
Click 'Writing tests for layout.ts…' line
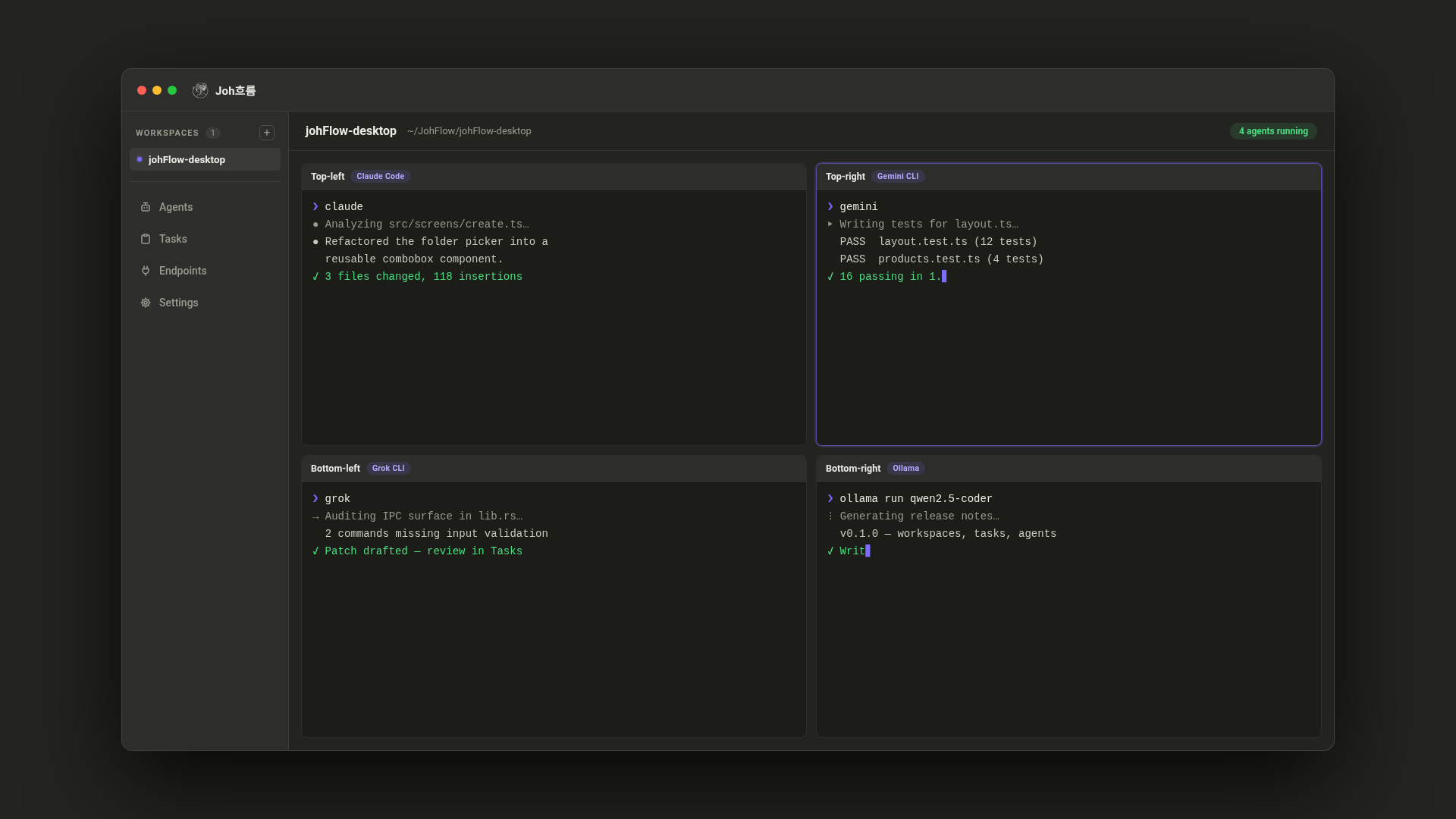click(x=929, y=224)
